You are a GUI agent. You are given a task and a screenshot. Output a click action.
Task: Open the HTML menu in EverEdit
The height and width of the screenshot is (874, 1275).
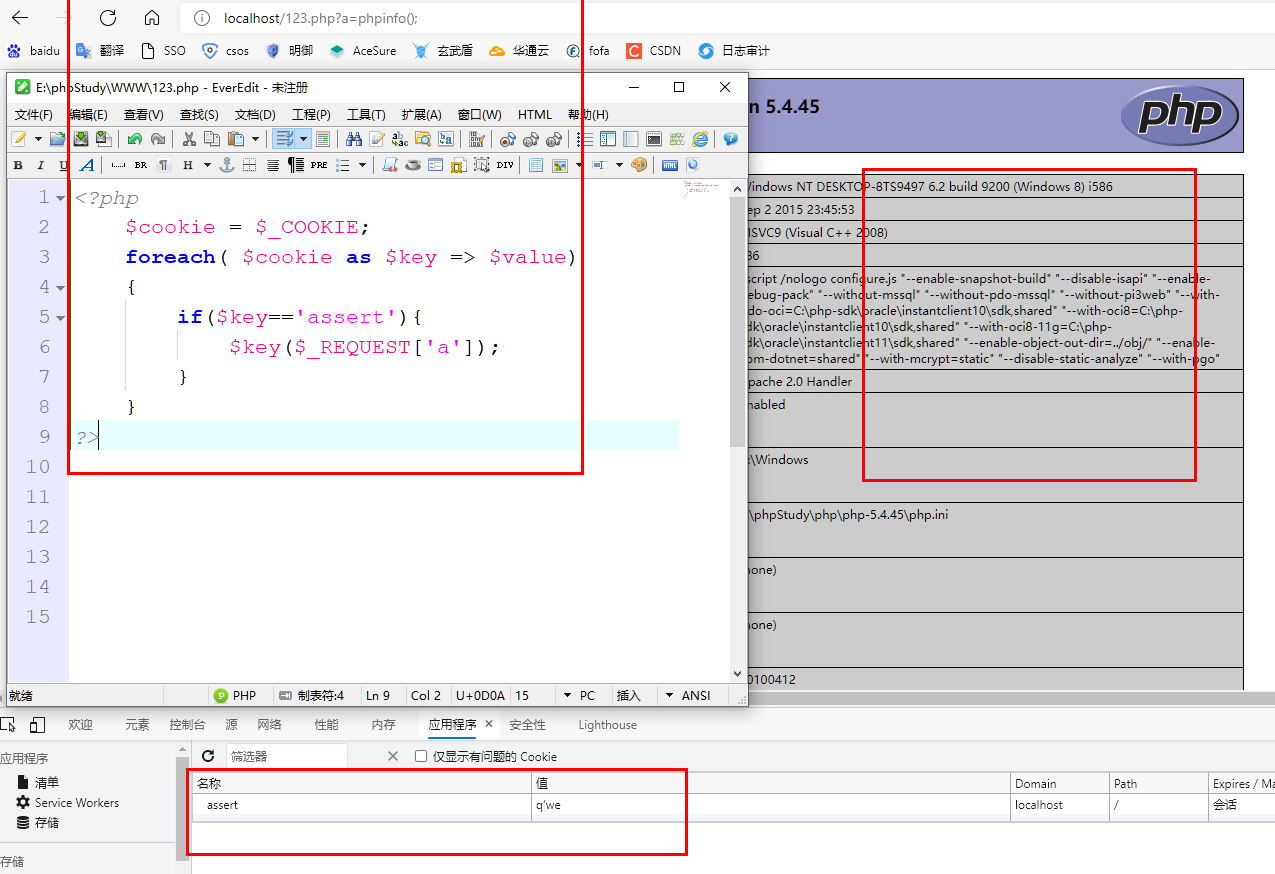tap(535, 114)
